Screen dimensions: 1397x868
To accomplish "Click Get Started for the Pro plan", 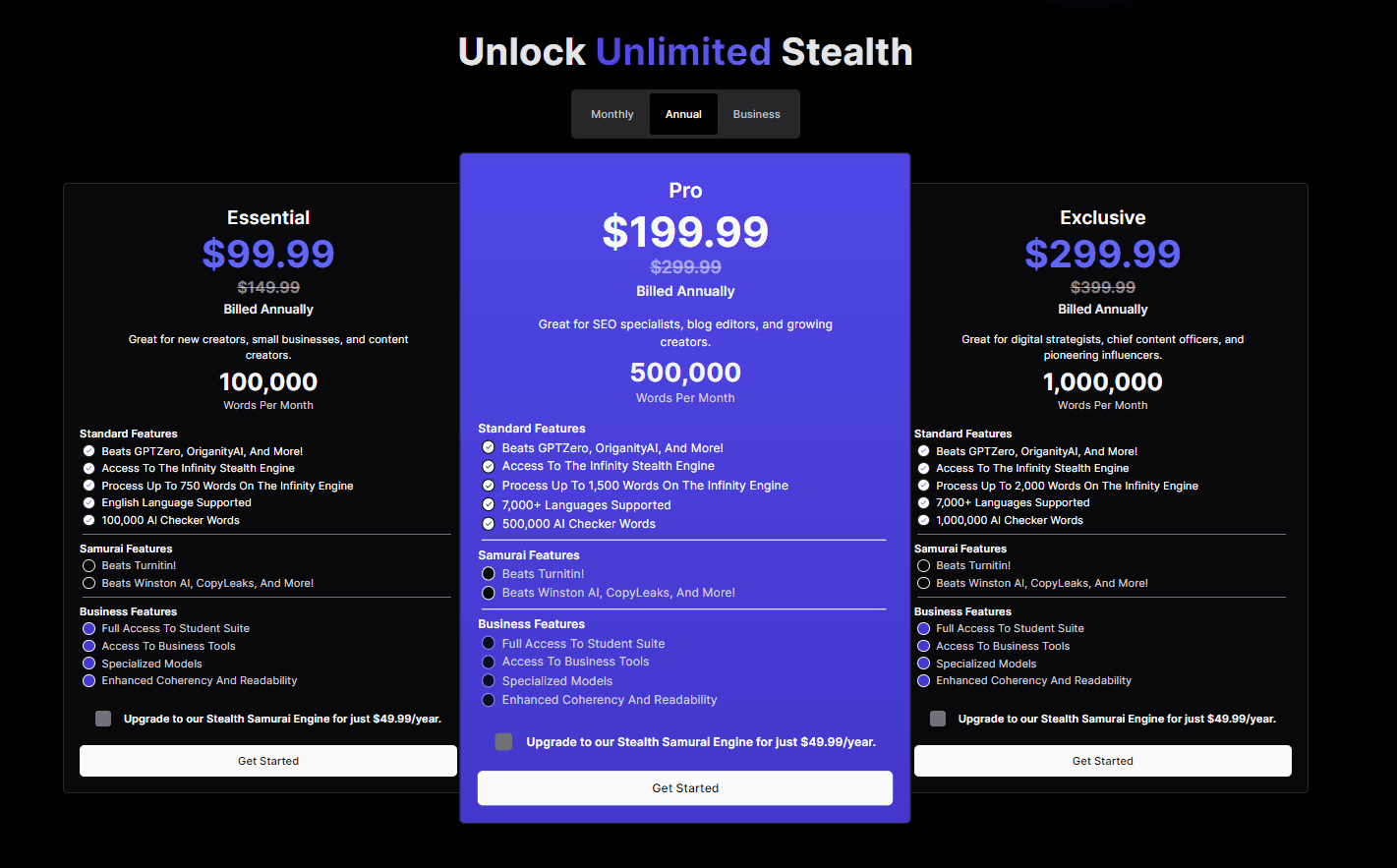I will click(685, 788).
